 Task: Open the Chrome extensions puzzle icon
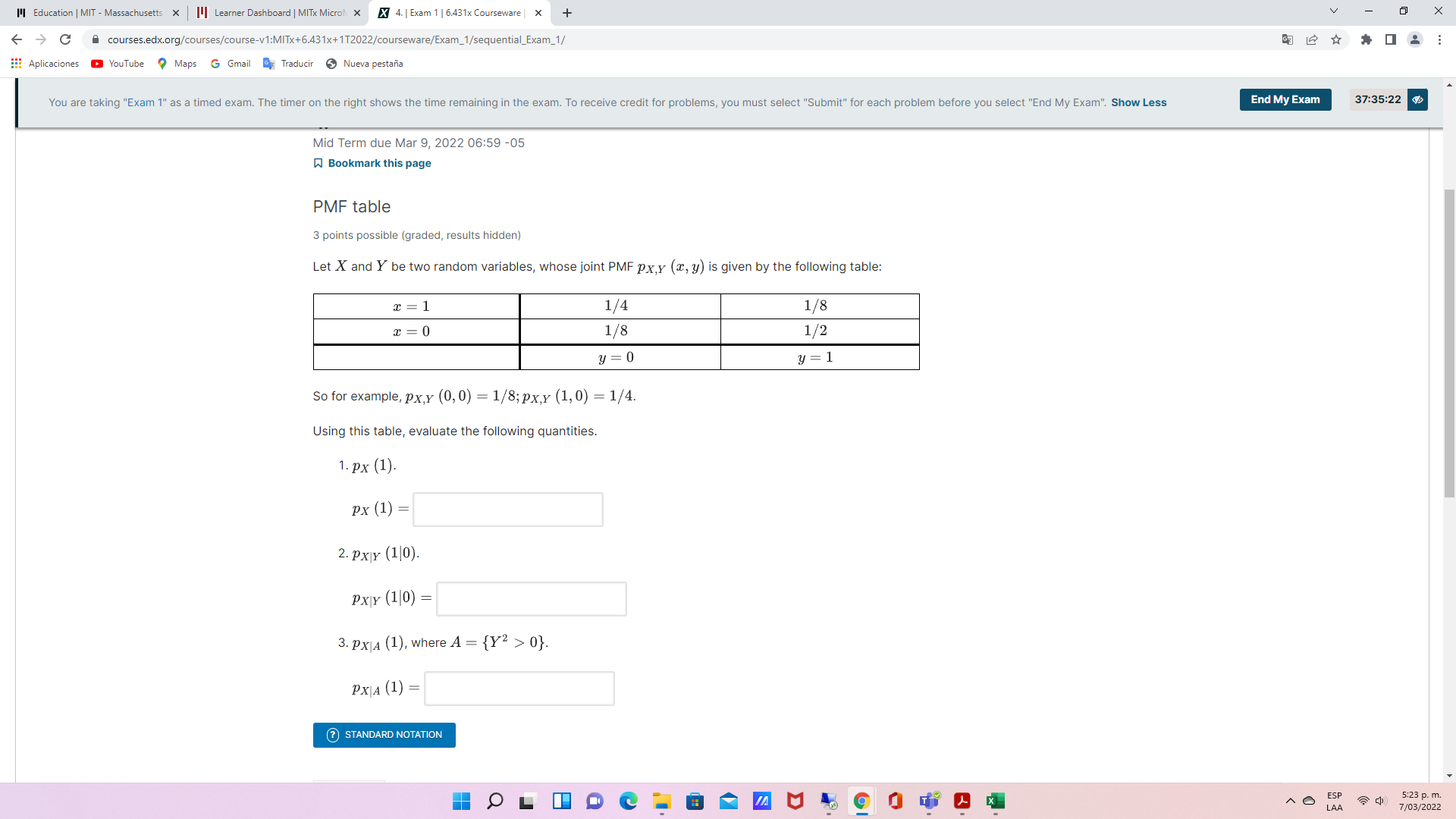[1367, 39]
